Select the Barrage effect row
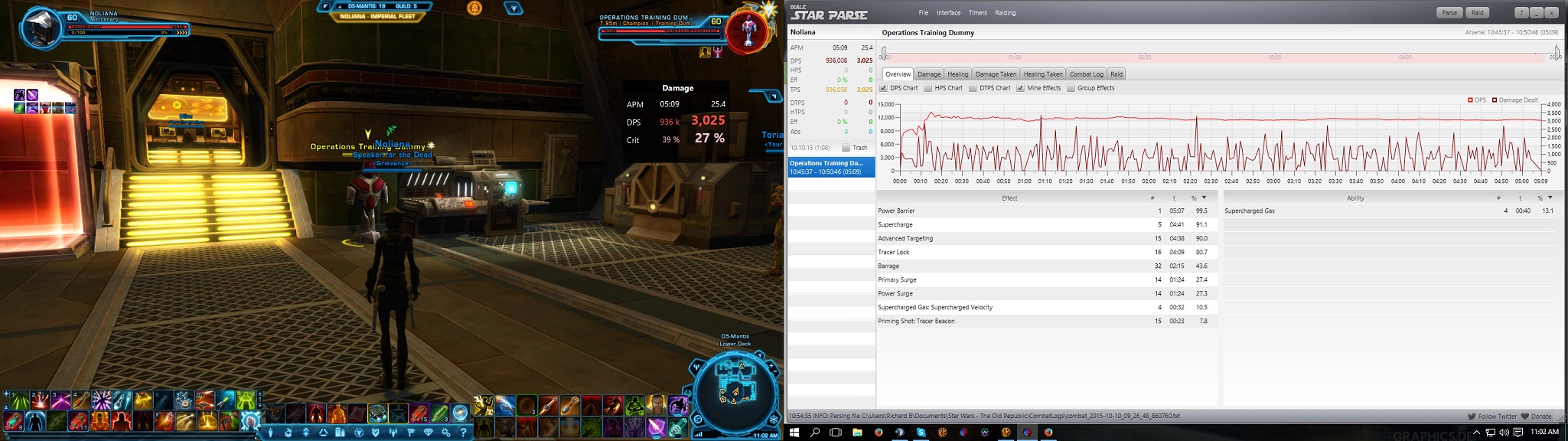Viewport: 1568px width, 441px height. click(x=1046, y=266)
